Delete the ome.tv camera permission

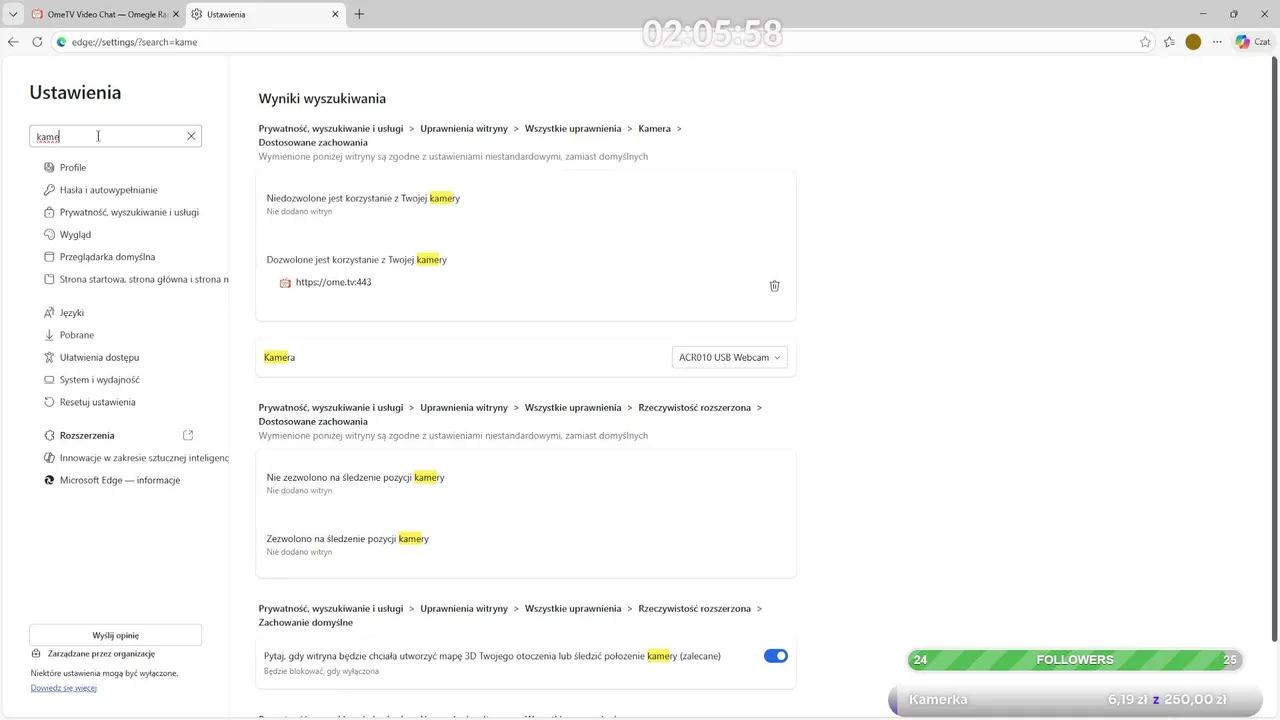[x=774, y=286]
